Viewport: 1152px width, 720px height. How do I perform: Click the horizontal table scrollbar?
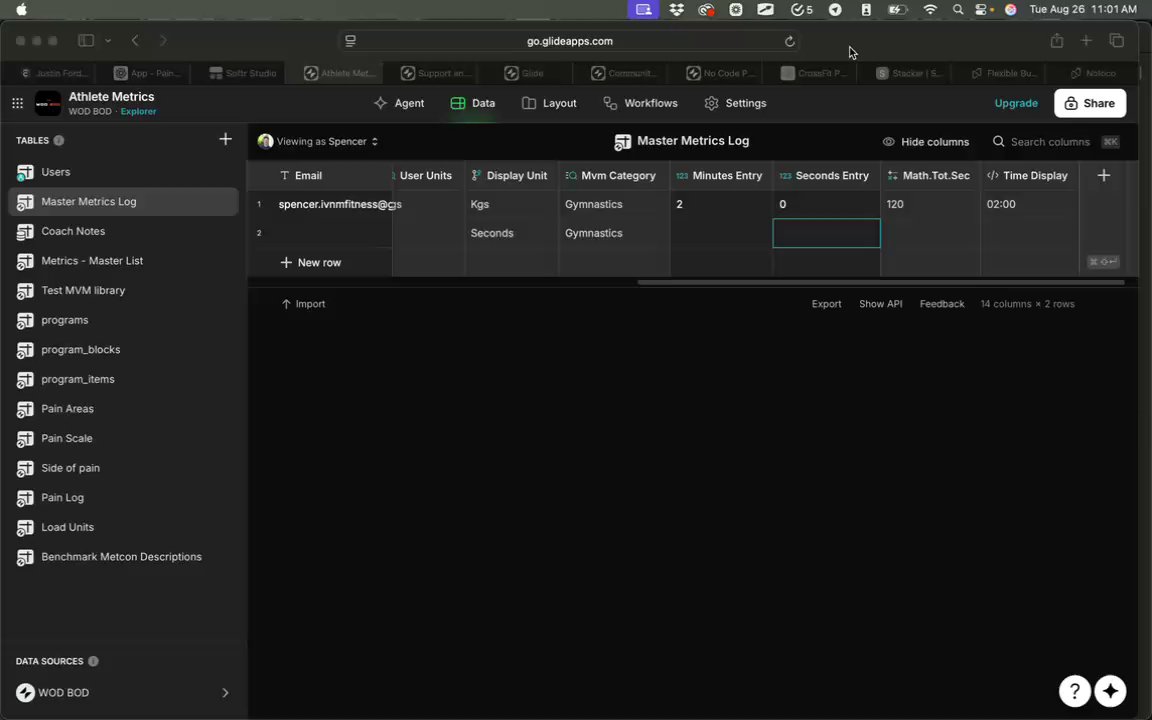click(881, 282)
